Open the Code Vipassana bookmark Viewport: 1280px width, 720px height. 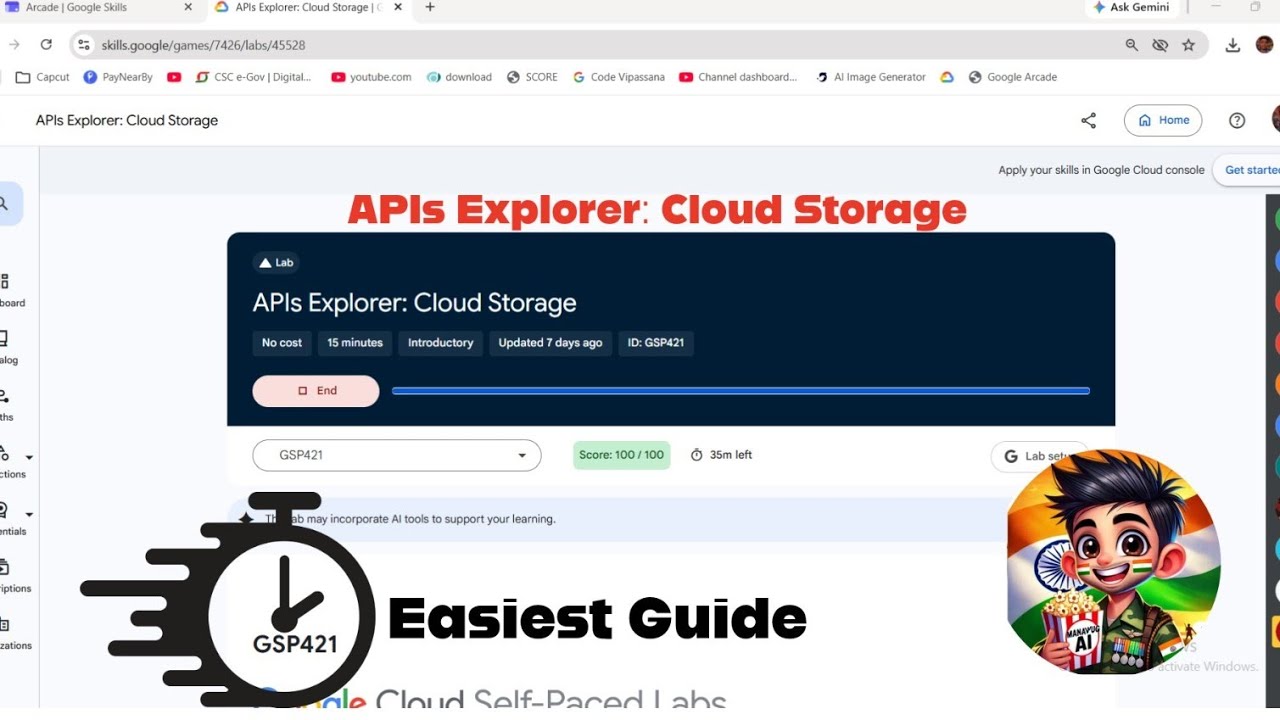point(618,77)
